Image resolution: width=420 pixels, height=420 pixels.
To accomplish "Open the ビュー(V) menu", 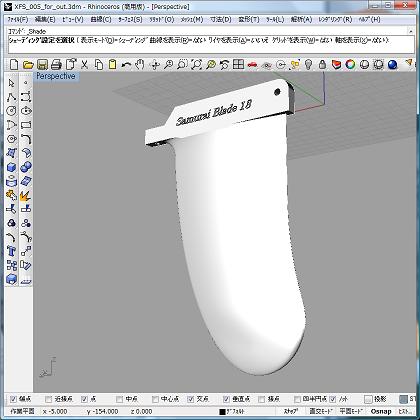I will pos(73,20).
